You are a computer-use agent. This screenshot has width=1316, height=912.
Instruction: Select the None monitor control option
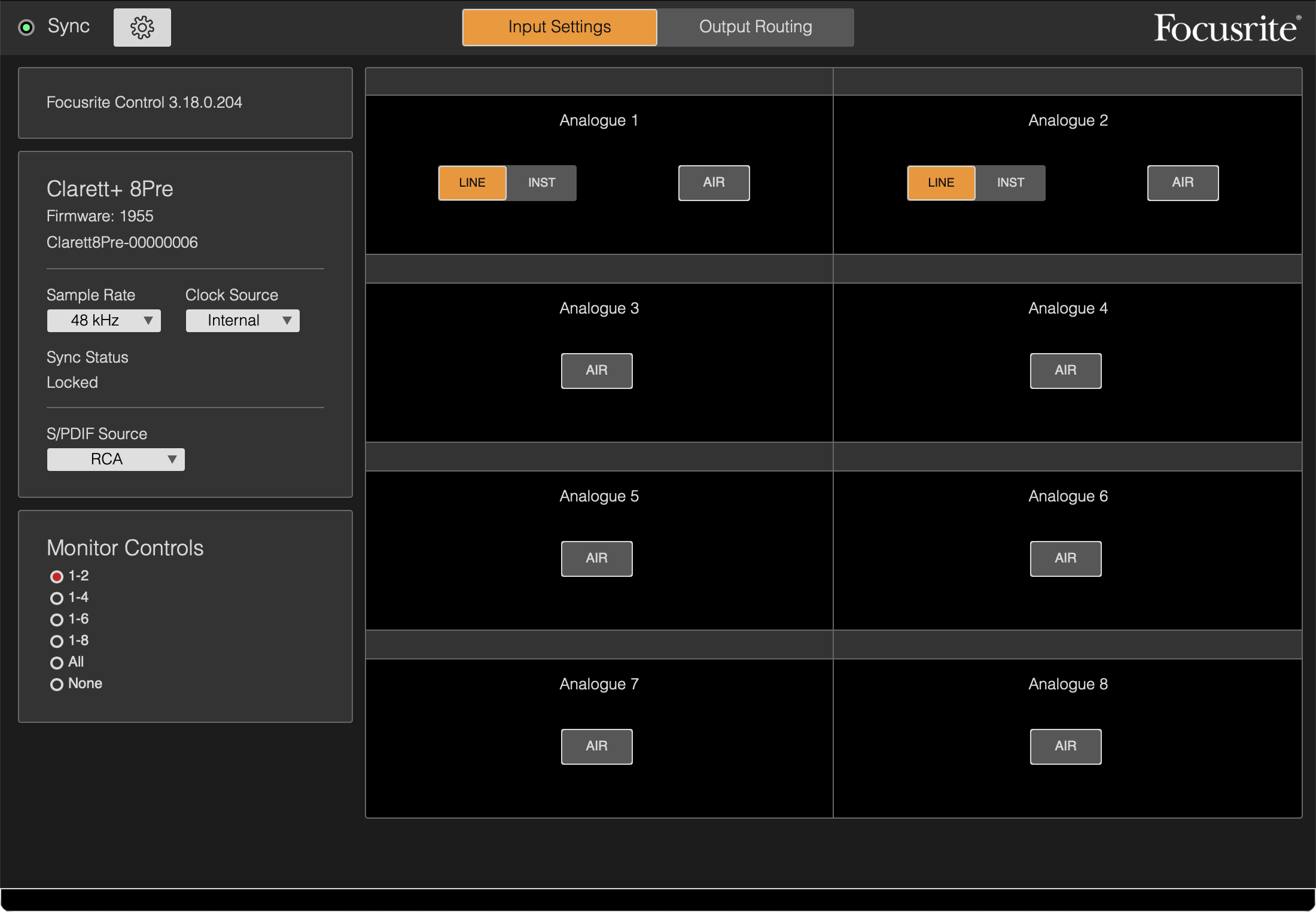click(57, 685)
